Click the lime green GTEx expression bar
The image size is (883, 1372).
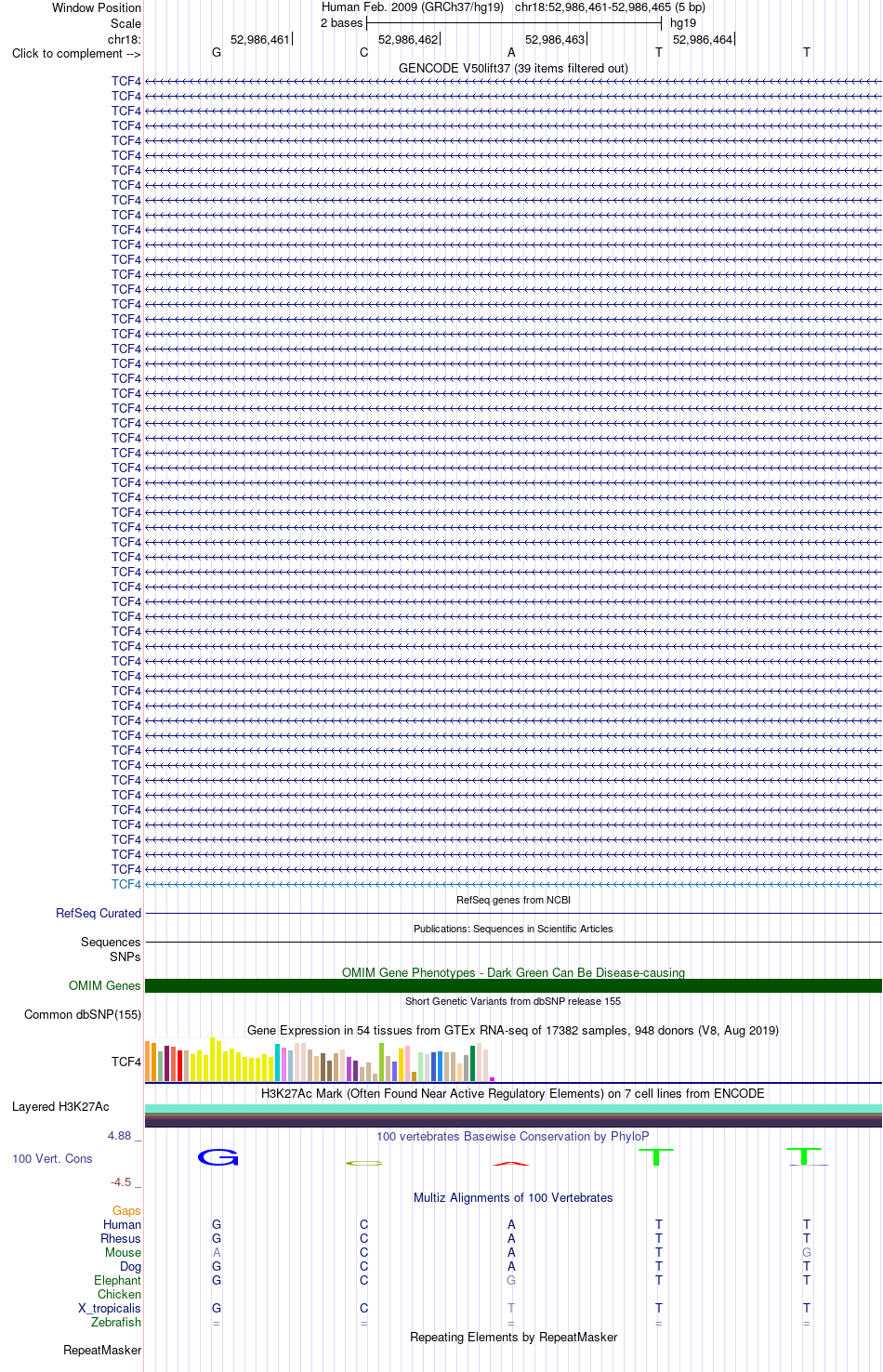(381, 1062)
